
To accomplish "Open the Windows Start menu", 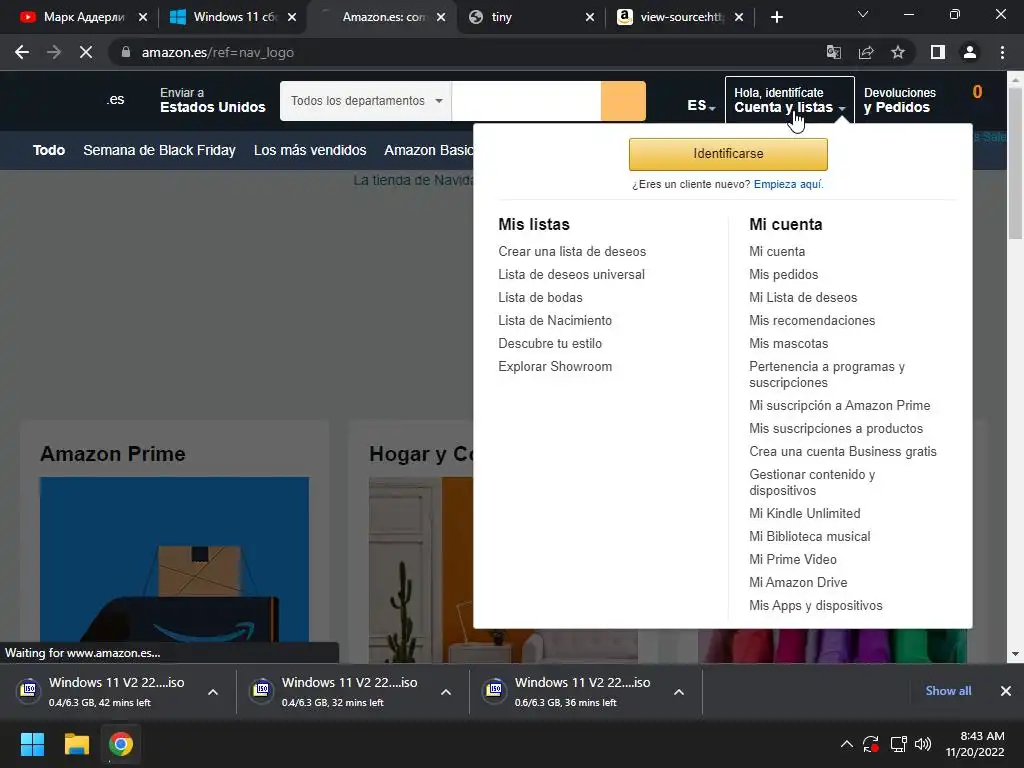I will [32, 744].
